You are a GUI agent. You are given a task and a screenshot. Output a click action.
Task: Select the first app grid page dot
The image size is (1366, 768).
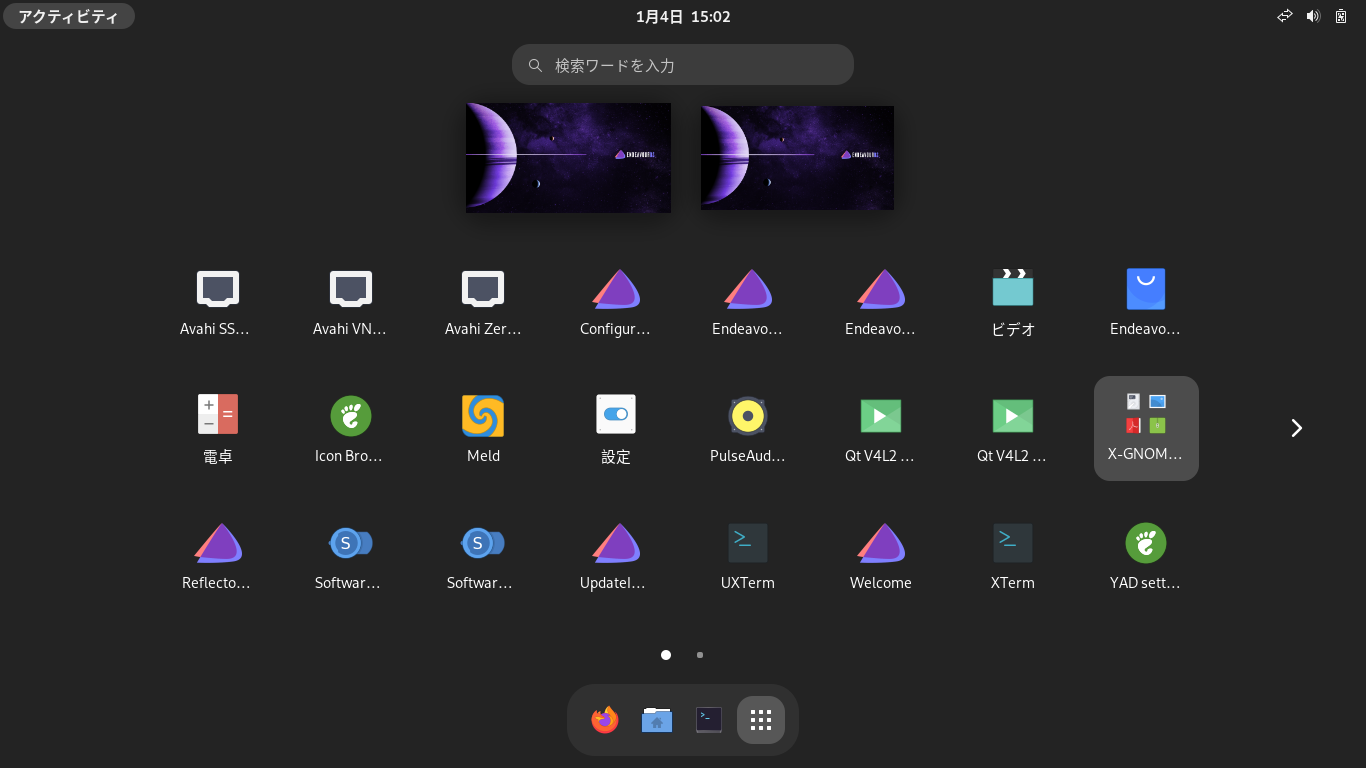coord(666,655)
